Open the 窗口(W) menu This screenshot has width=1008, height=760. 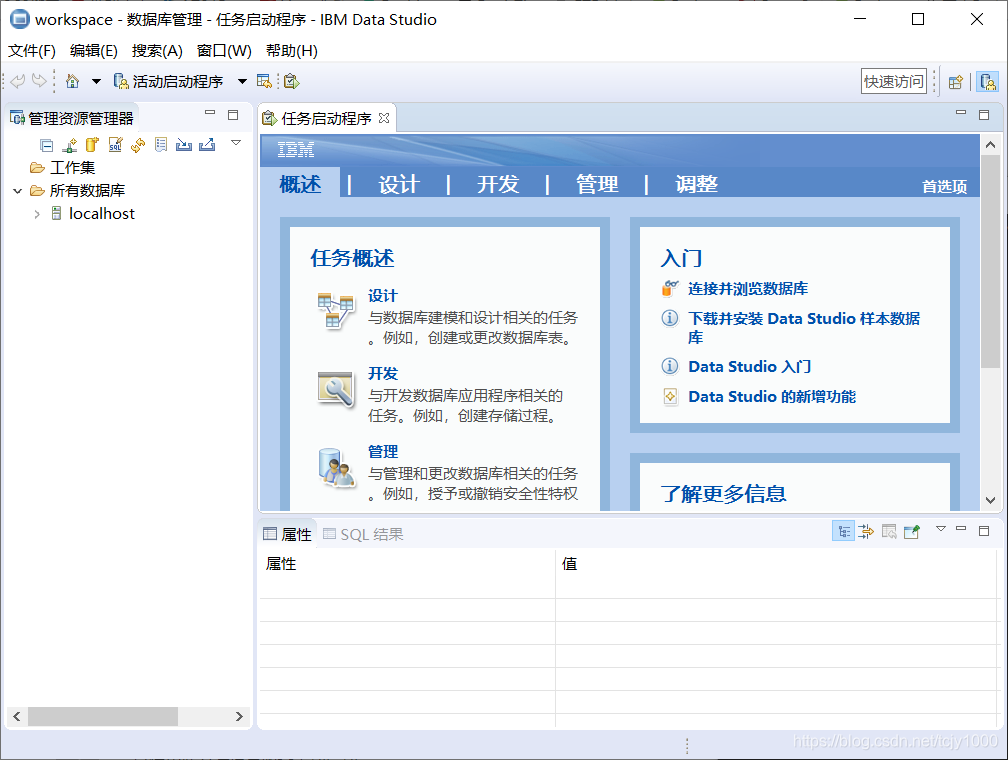click(x=224, y=51)
